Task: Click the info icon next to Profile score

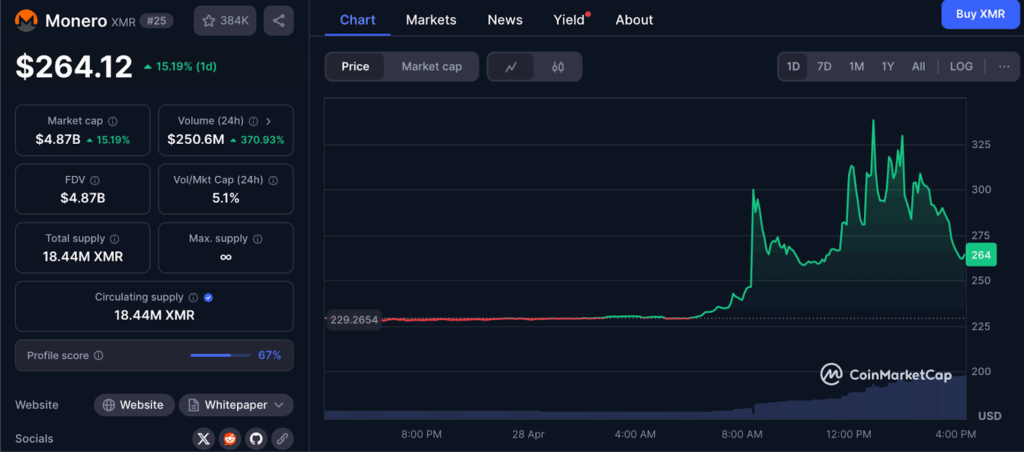Action: [98, 355]
